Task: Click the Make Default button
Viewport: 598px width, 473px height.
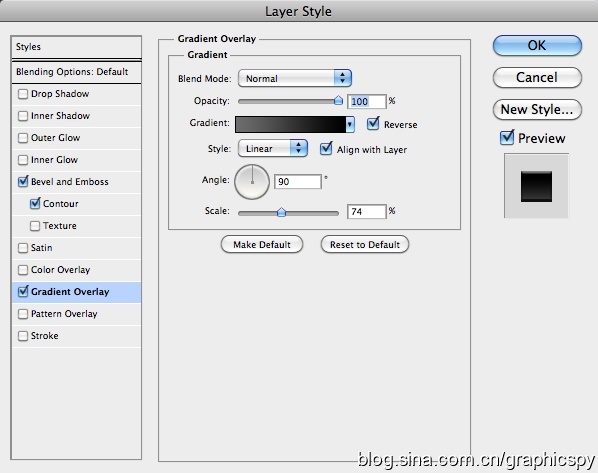Action: [x=262, y=245]
